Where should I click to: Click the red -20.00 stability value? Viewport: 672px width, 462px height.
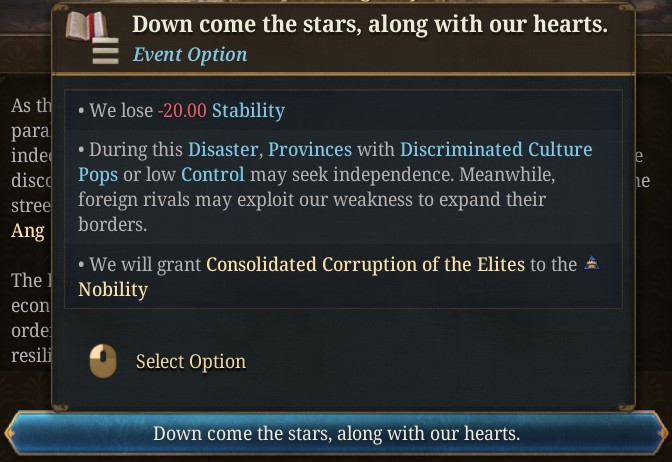[x=182, y=111]
